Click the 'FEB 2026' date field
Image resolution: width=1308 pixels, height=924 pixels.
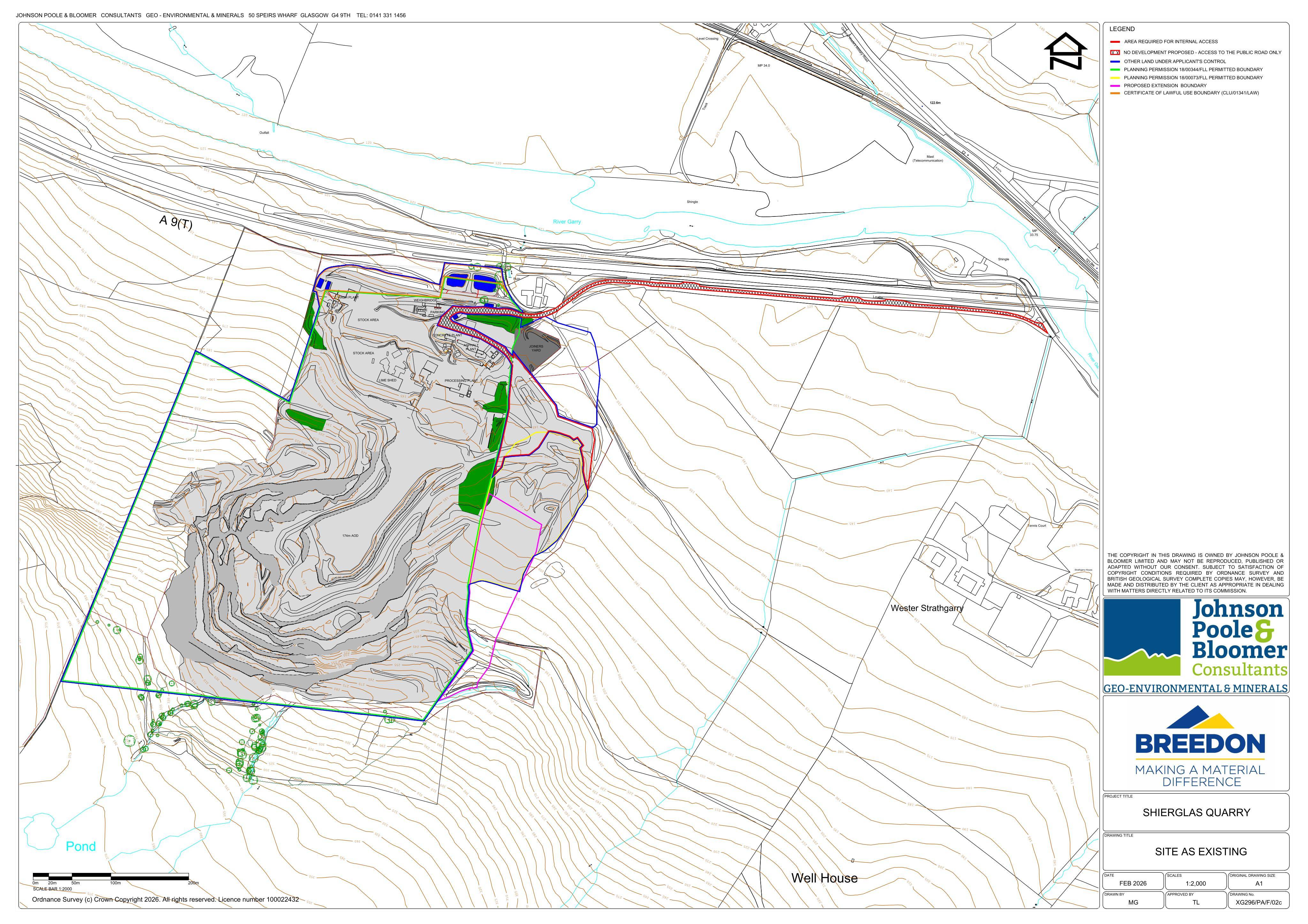1133,883
